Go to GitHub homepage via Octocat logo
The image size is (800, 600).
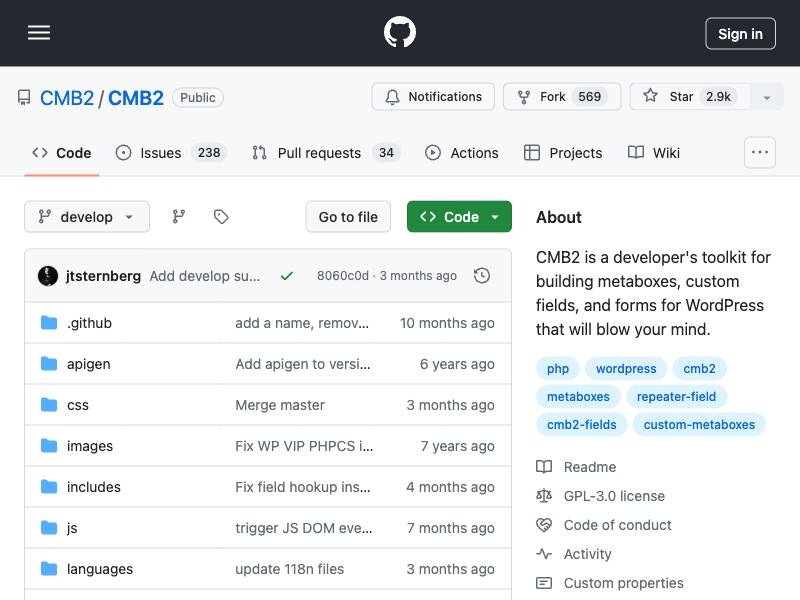coord(400,32)
